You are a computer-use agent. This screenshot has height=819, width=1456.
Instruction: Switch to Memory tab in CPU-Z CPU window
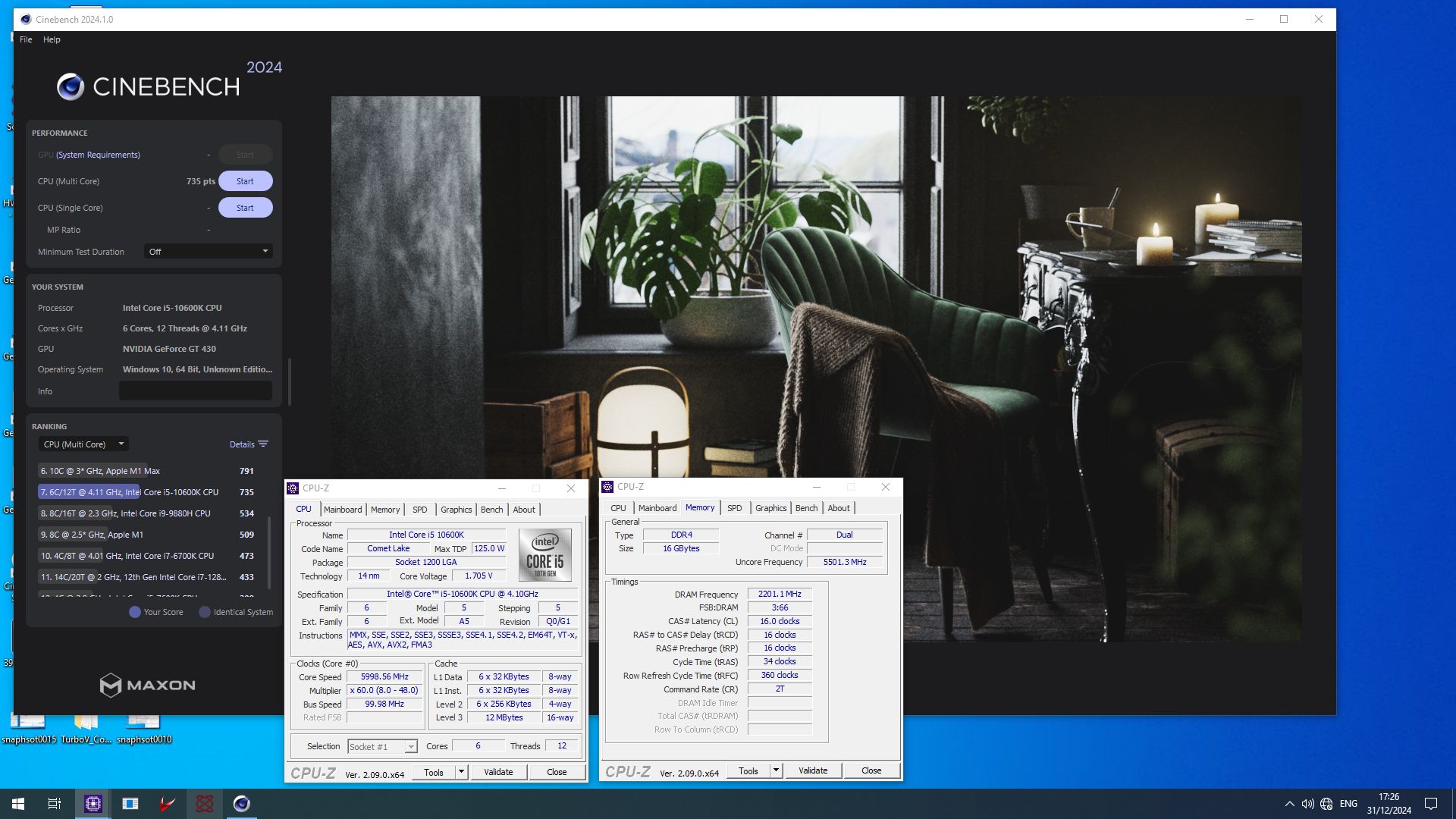point(385,510)
